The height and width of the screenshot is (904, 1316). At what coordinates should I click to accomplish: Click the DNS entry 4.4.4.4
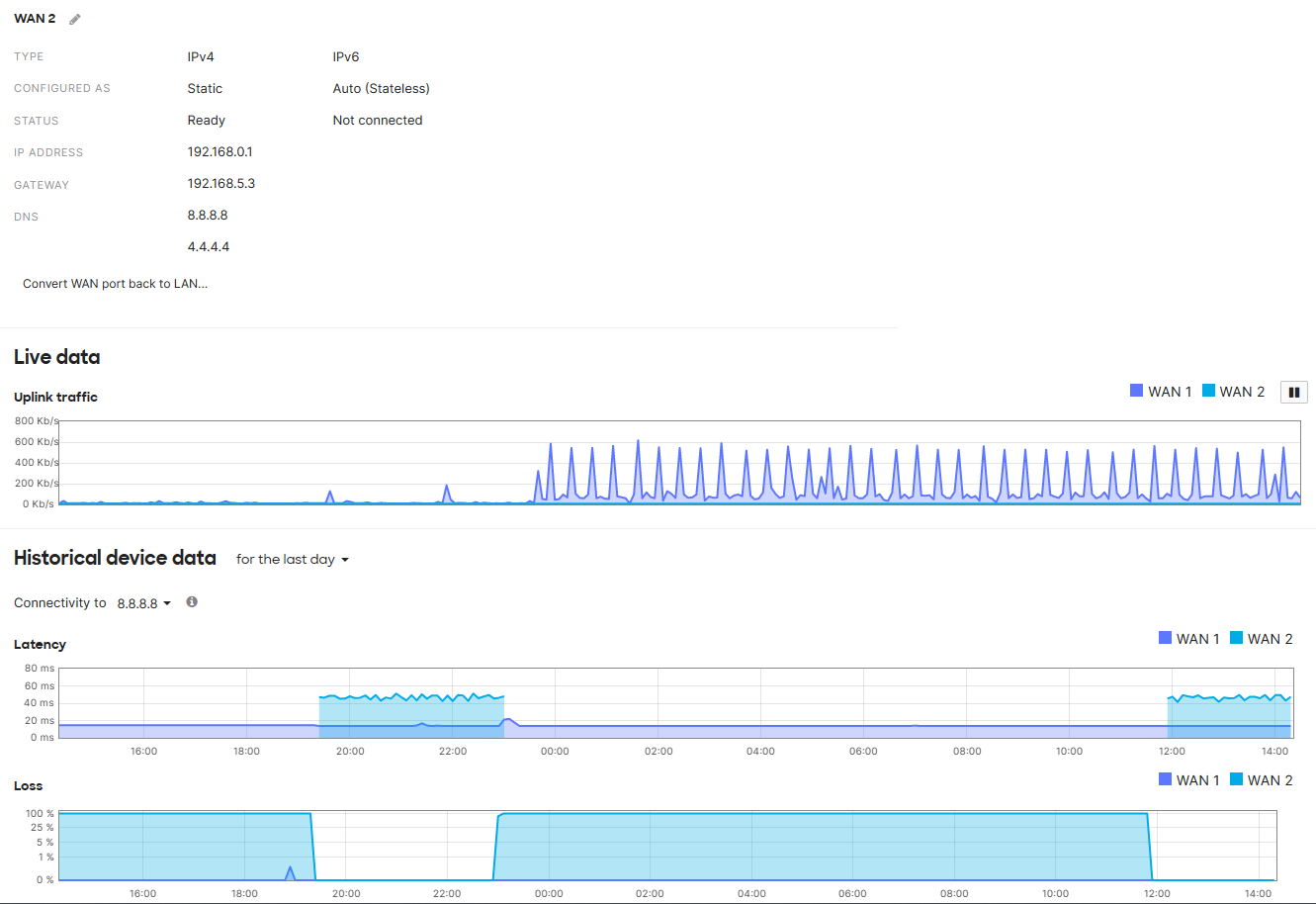pyautogui.click(x=209, y=245)
